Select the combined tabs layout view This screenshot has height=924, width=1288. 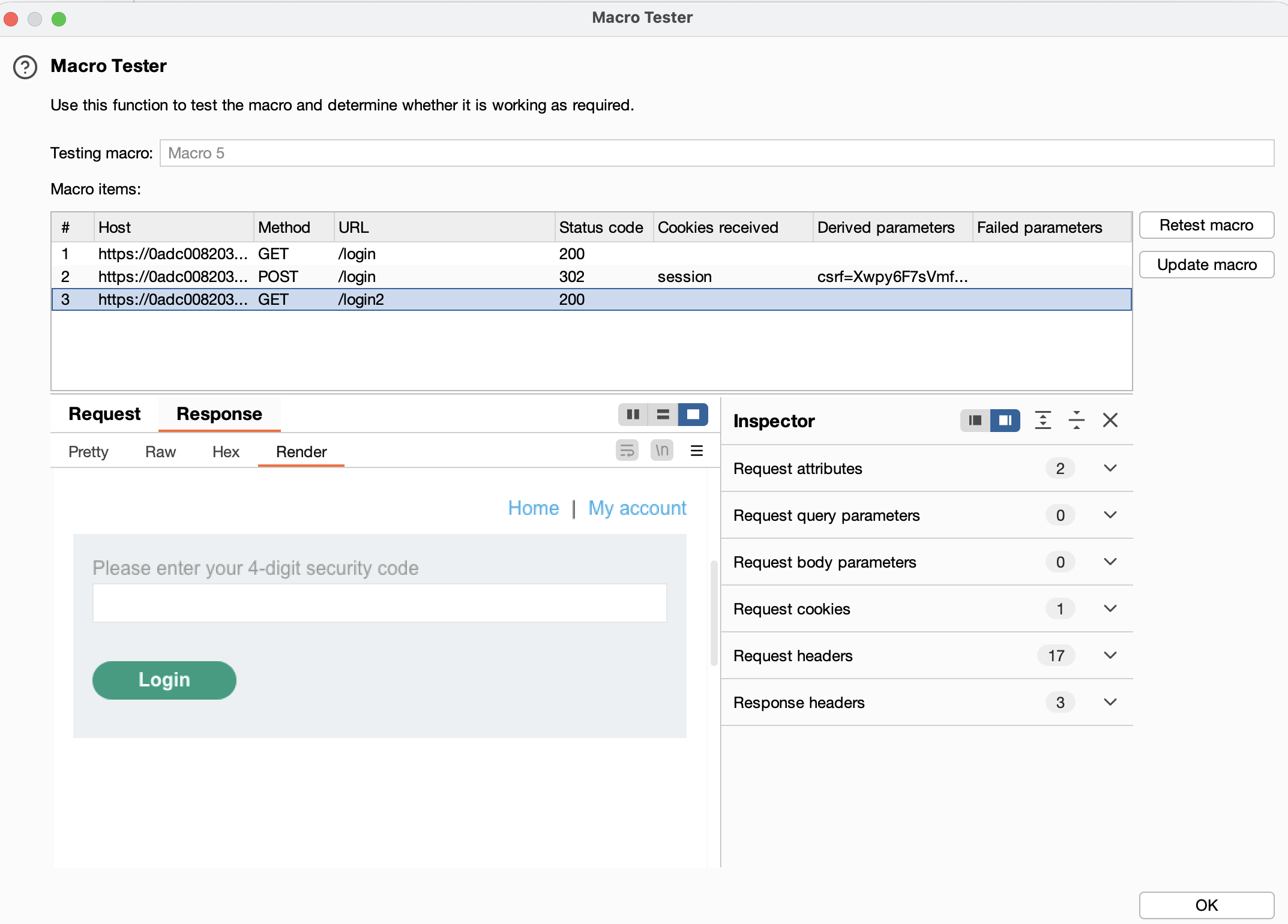coord(693,415)
